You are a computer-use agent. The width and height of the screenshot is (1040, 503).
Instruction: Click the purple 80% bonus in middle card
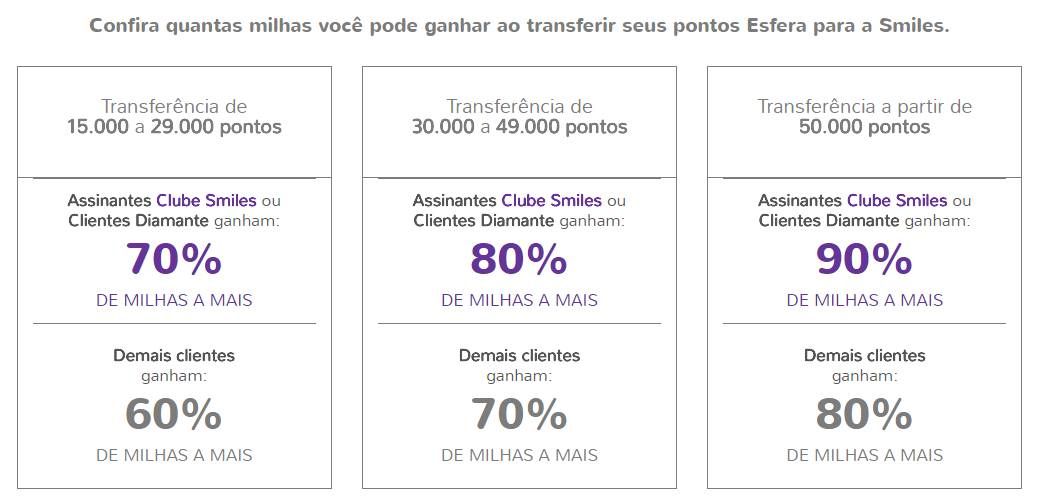tap(519, 259)
